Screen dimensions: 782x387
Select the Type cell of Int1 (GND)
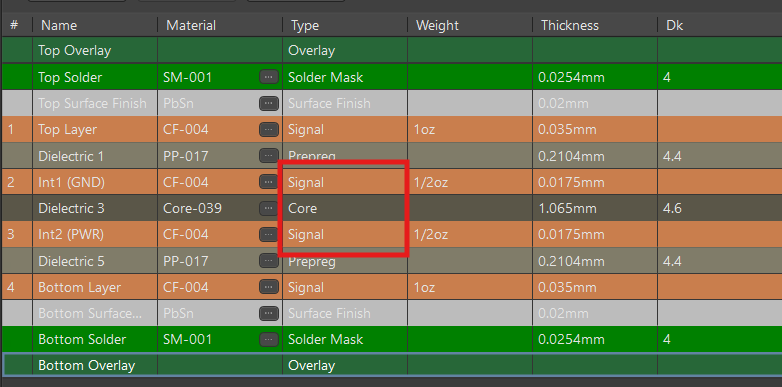tap(345, 182)
